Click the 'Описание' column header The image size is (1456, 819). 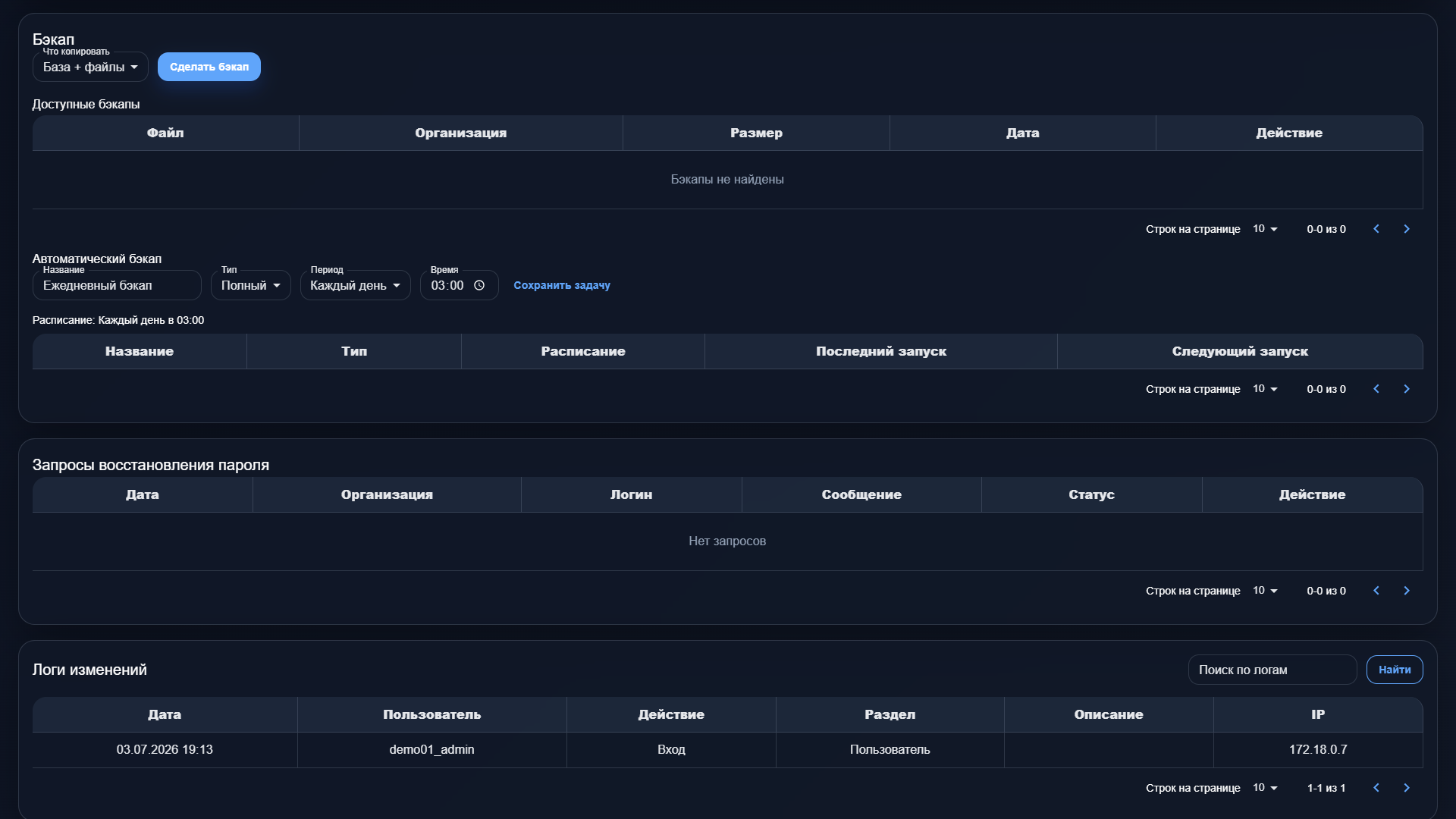(1109, 714)
